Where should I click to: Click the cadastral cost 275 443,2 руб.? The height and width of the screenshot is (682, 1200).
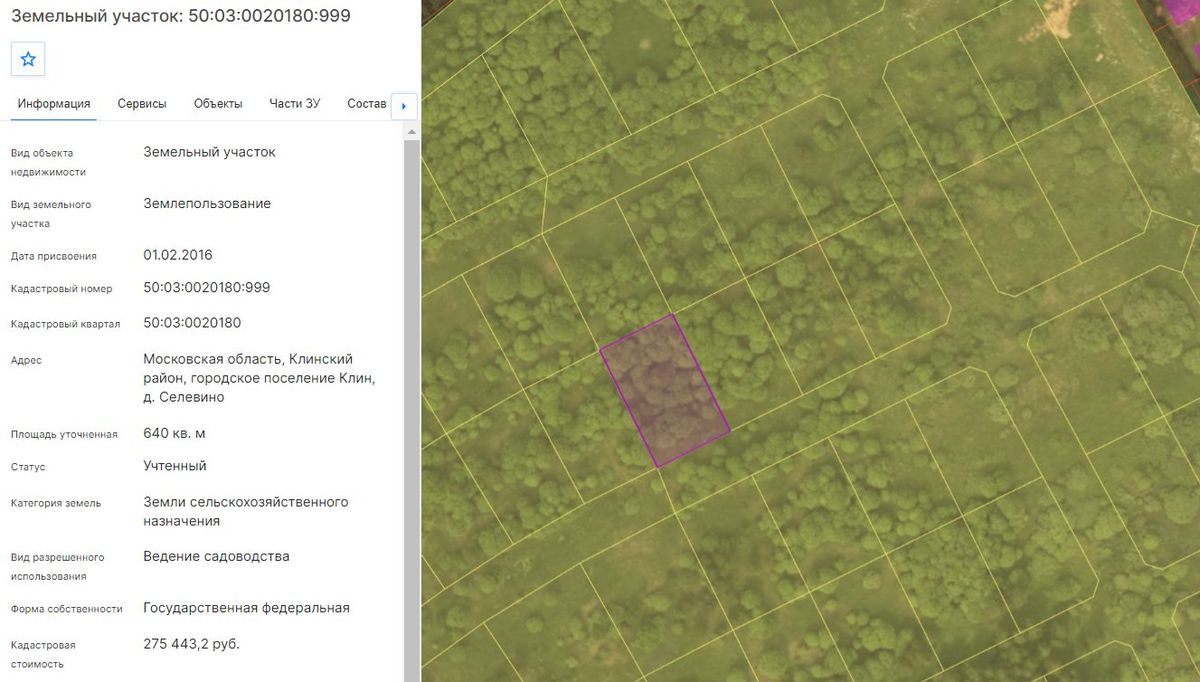pos(192,644)
